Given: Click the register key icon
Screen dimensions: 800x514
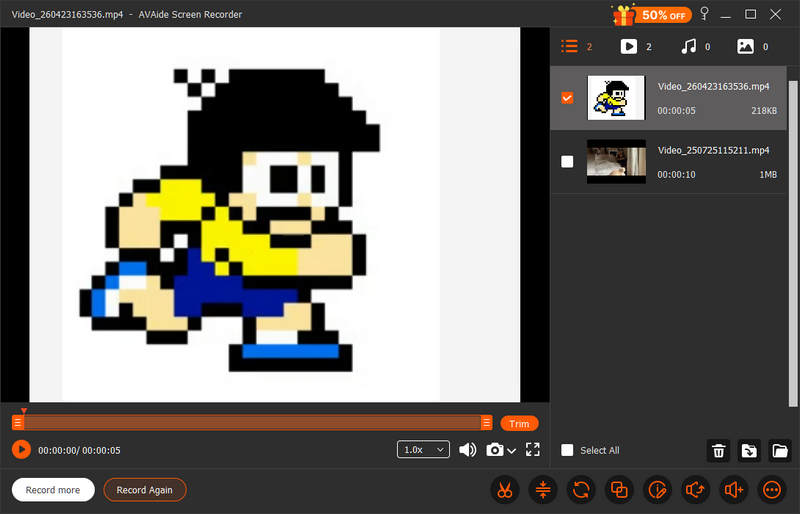Looking at the screenshot, I should (705, 13).
